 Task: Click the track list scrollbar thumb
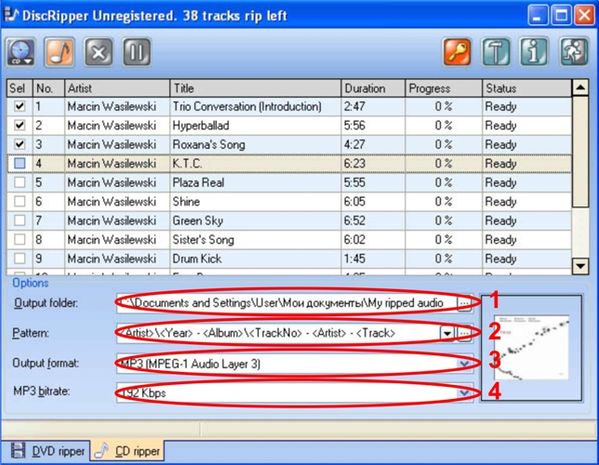[x=580, y=152]
